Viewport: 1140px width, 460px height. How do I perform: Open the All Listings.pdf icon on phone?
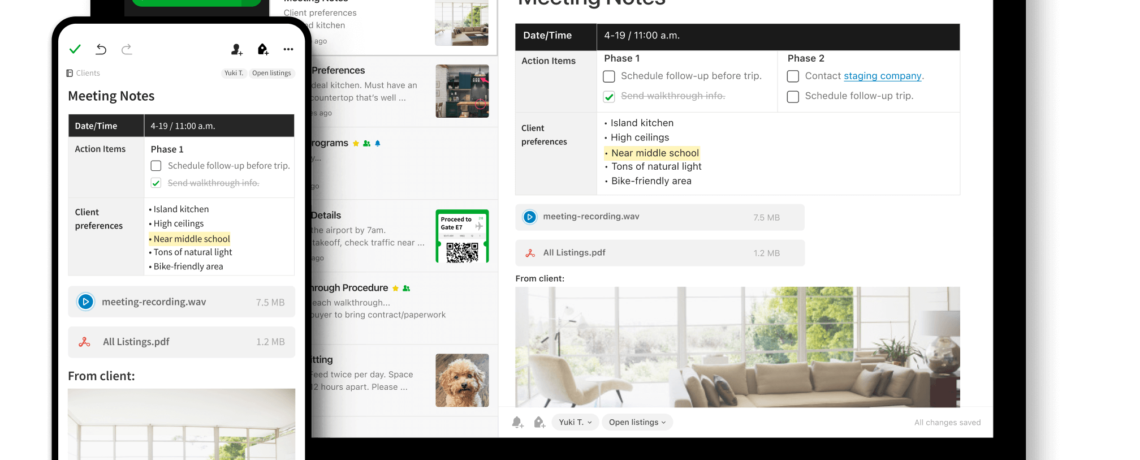[85, 342]
